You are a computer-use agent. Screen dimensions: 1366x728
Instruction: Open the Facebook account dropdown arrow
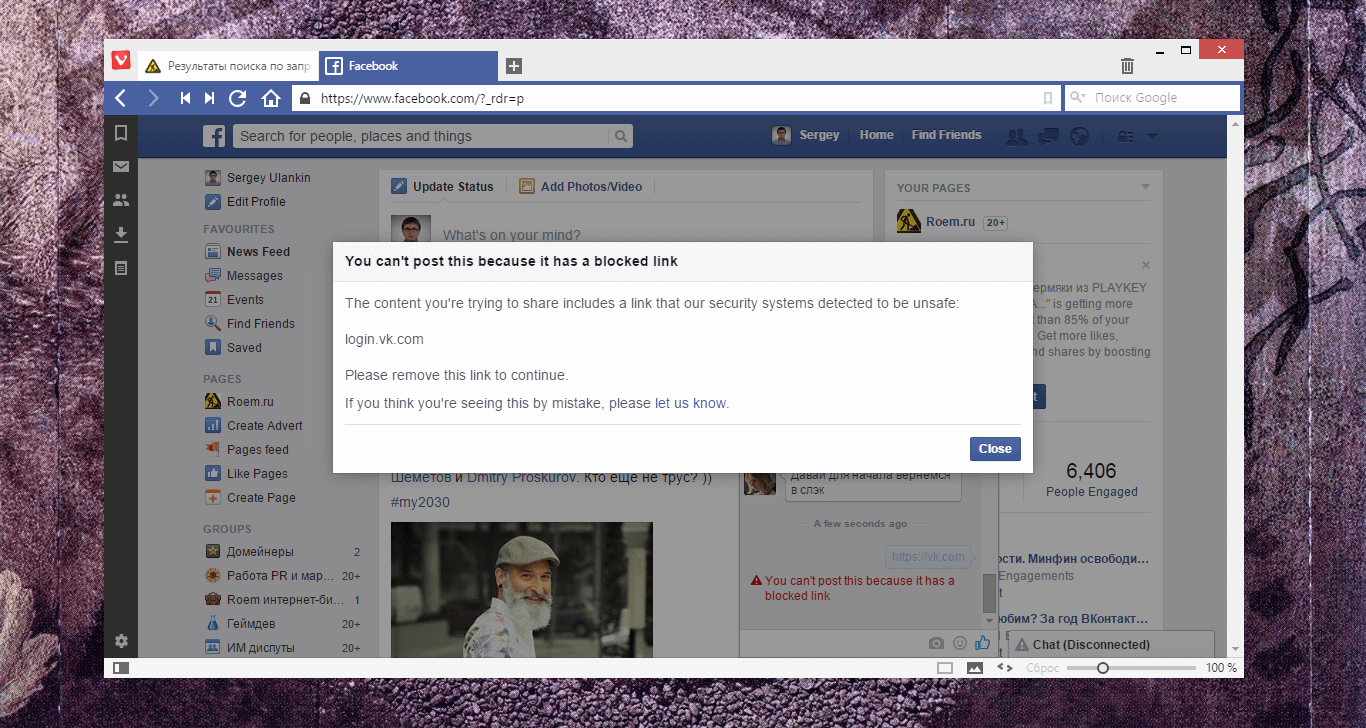tap(1152, 136)
